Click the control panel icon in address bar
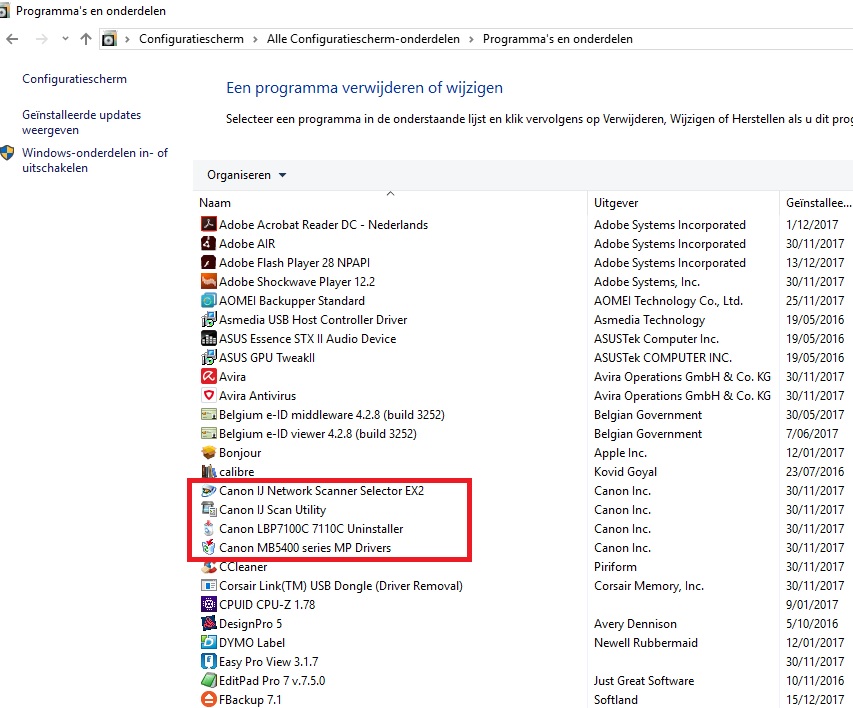This screenshot has width=853, height=708. pos(109,39)
